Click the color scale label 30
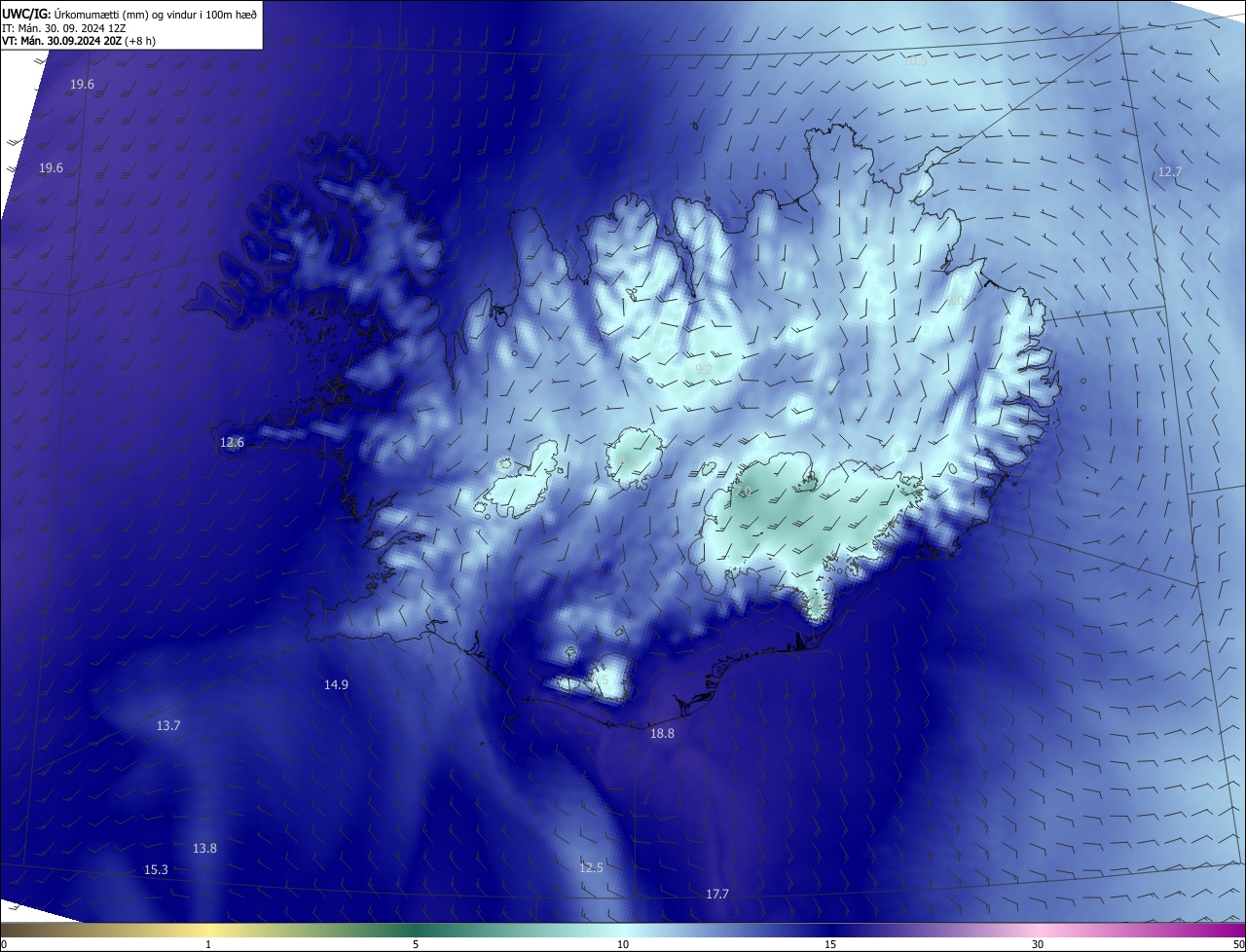 tap(1038, 944)
